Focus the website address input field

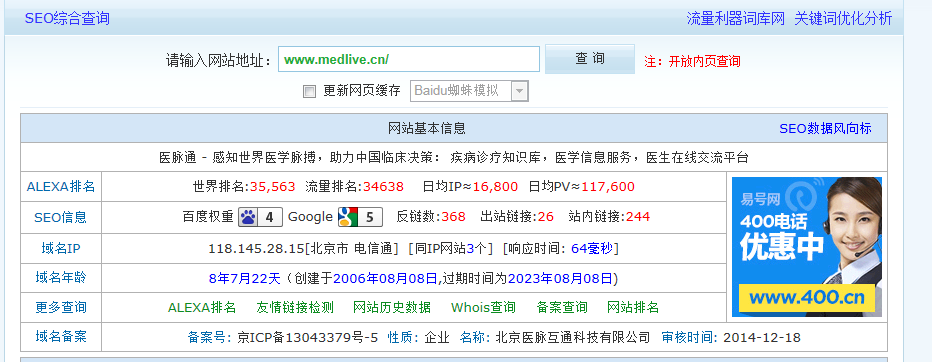coord(409,59)
